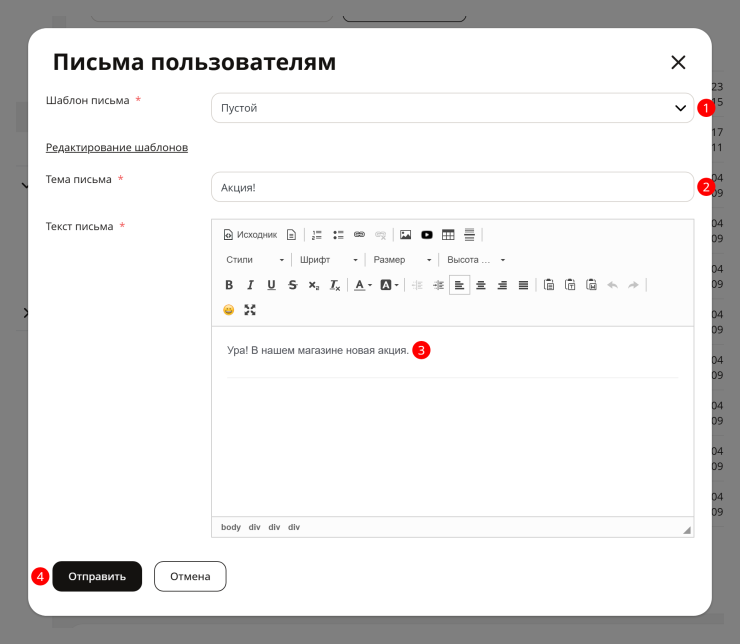
Task: Align text to the right
Action: coord(502,285)
